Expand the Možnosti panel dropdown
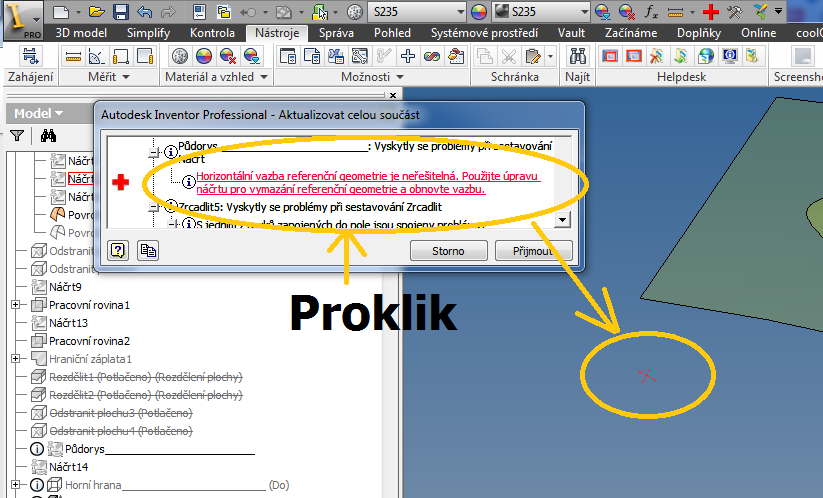This screenshot has height=498, width=823. pyautogui.click(x=400, y=77)
